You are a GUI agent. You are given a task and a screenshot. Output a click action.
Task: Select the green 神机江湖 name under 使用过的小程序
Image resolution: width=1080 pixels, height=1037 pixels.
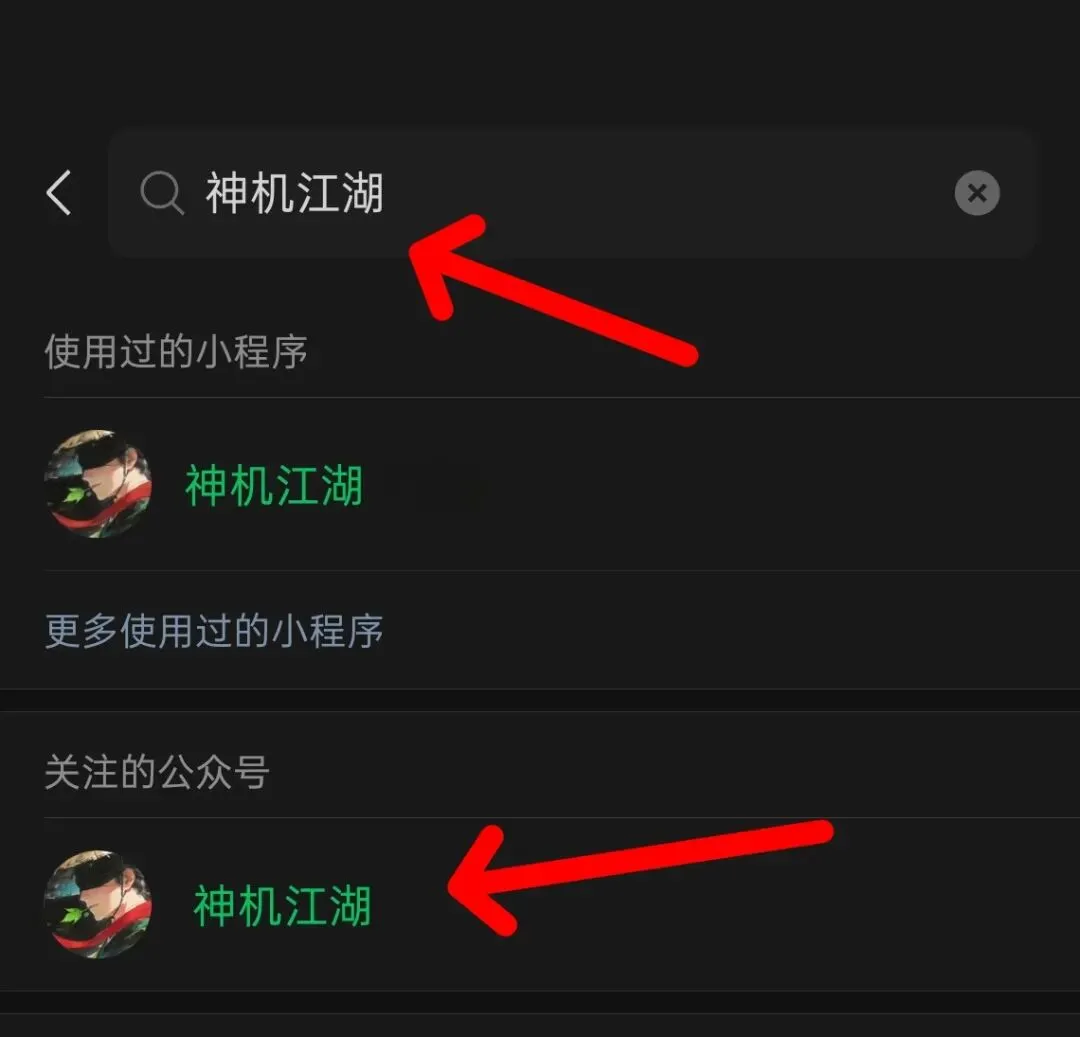[273, 485]
